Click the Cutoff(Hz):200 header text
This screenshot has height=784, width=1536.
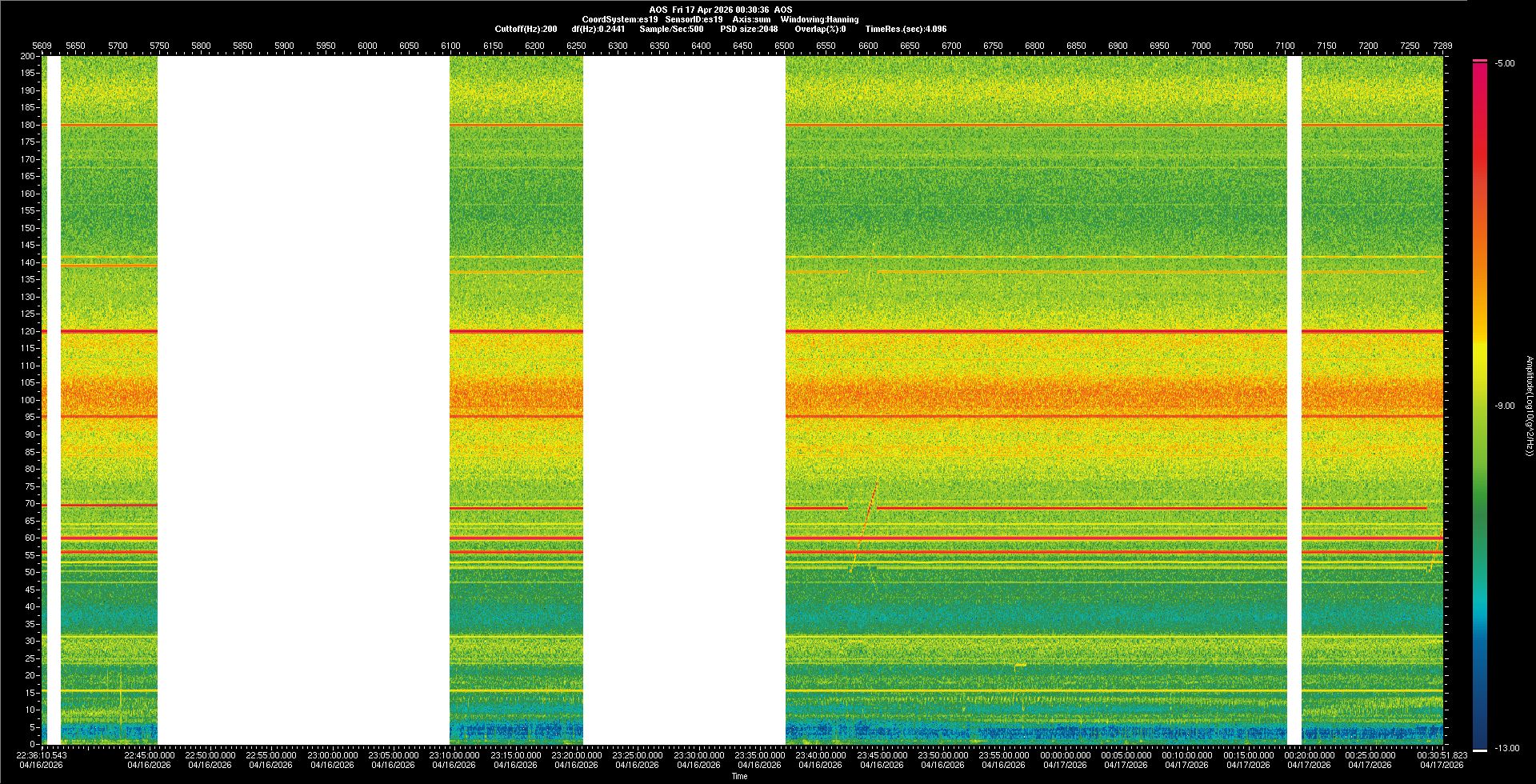pyautogui.click(x=526, y=29)
